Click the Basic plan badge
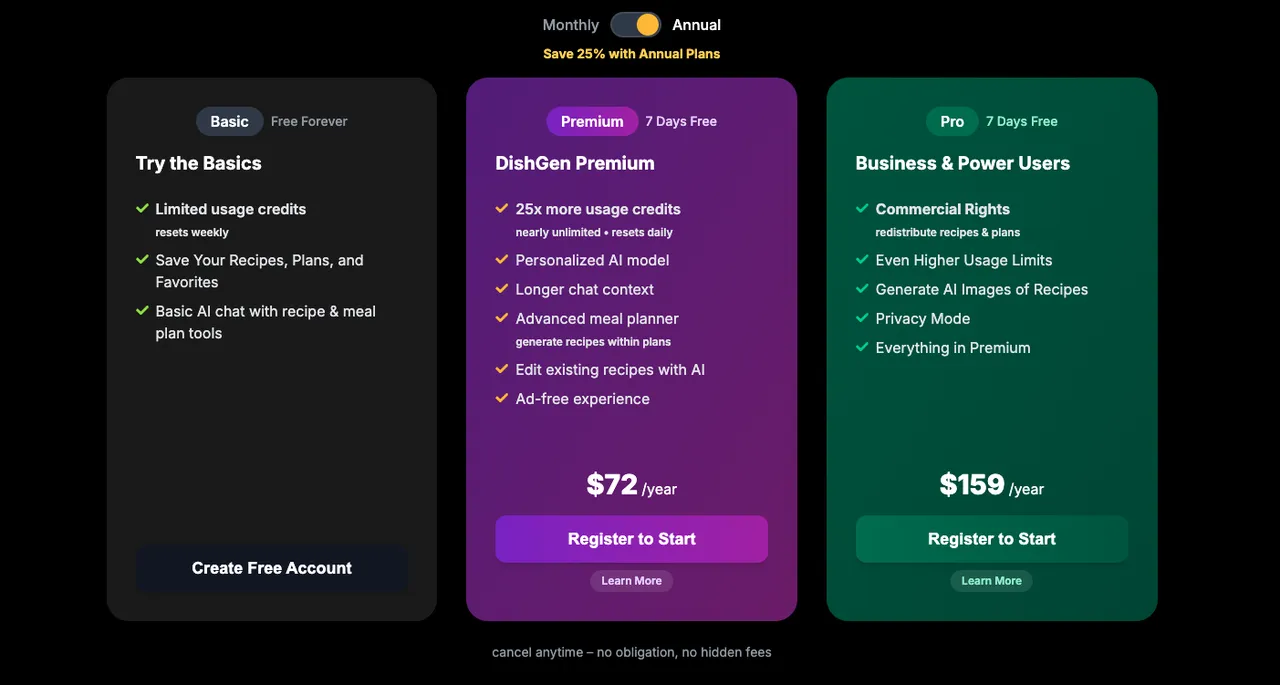 point(229,121)
